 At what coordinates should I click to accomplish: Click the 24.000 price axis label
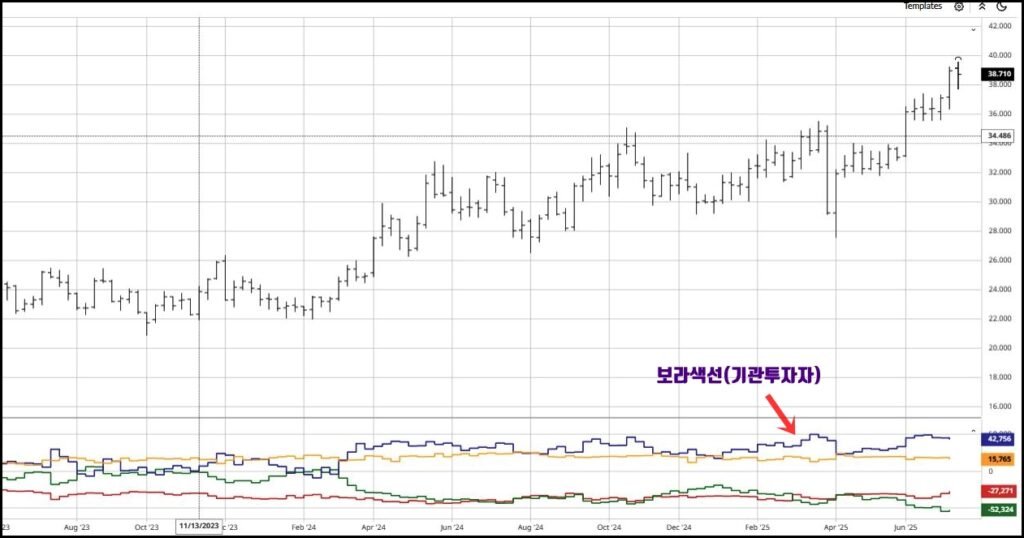pos(1000,289)
